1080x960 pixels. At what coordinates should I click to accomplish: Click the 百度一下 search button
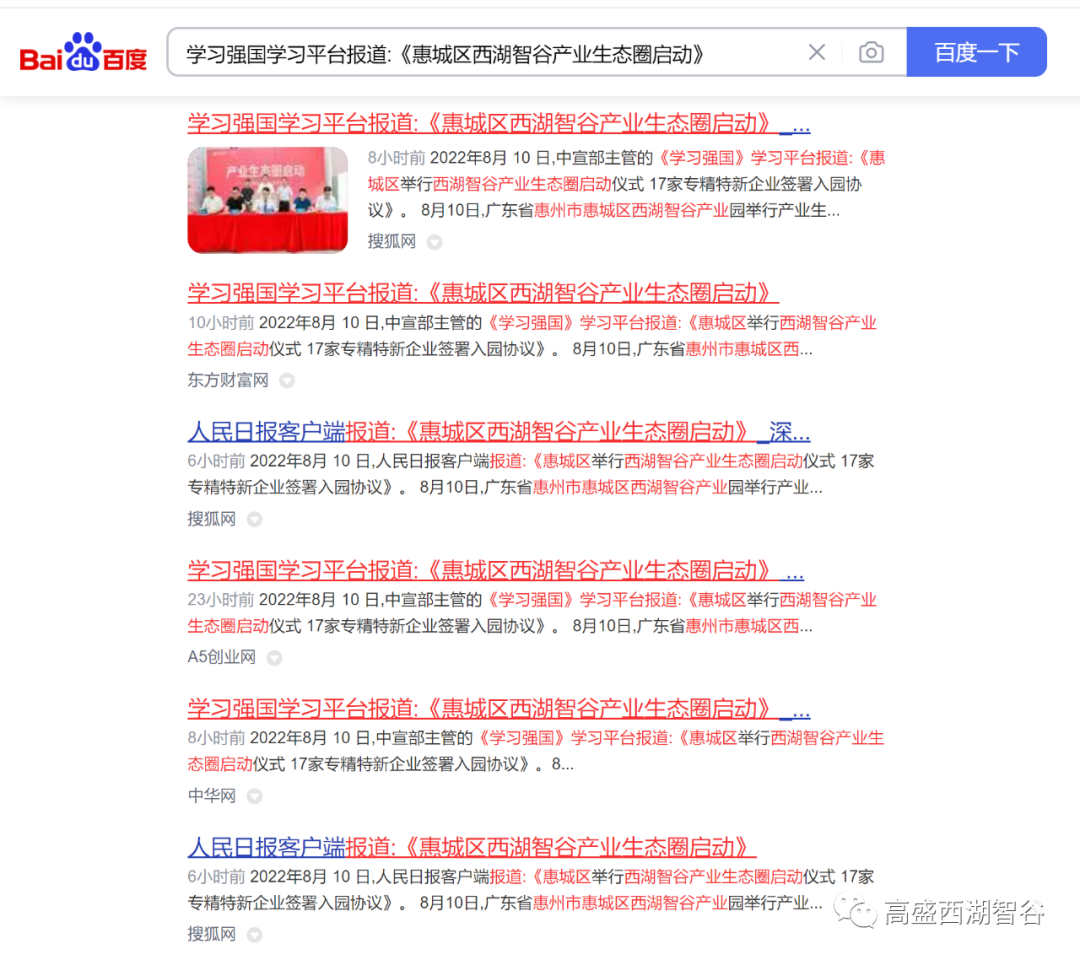click(x=977, y=51)
